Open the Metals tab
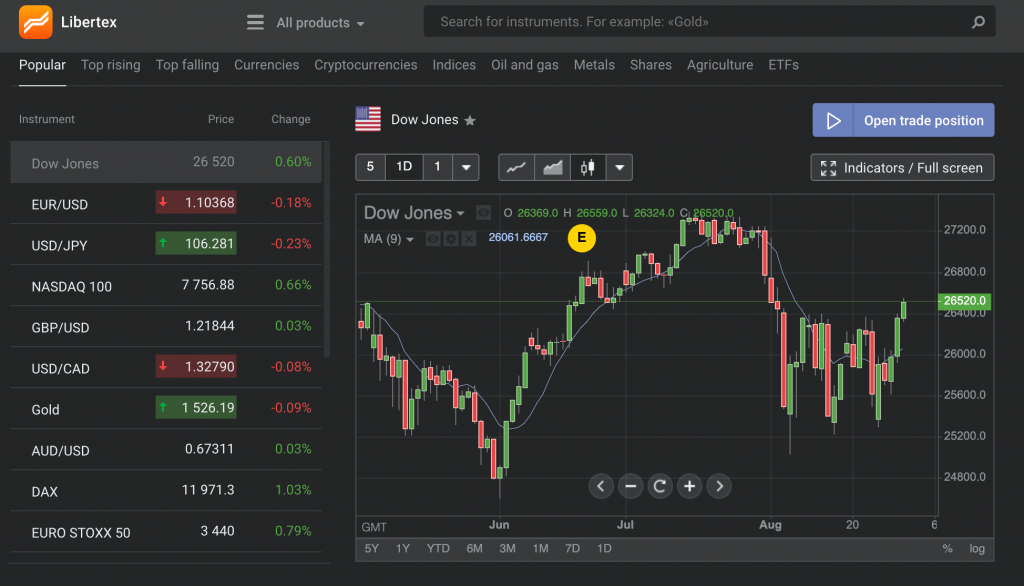 594,65
